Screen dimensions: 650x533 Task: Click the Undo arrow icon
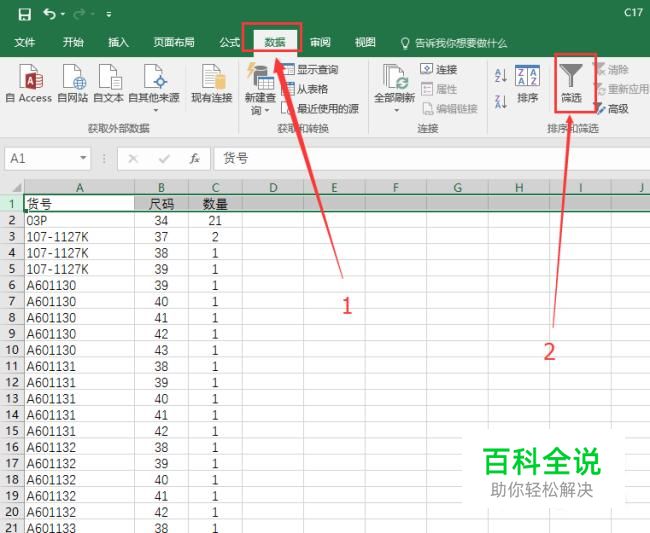pos(49,15)
